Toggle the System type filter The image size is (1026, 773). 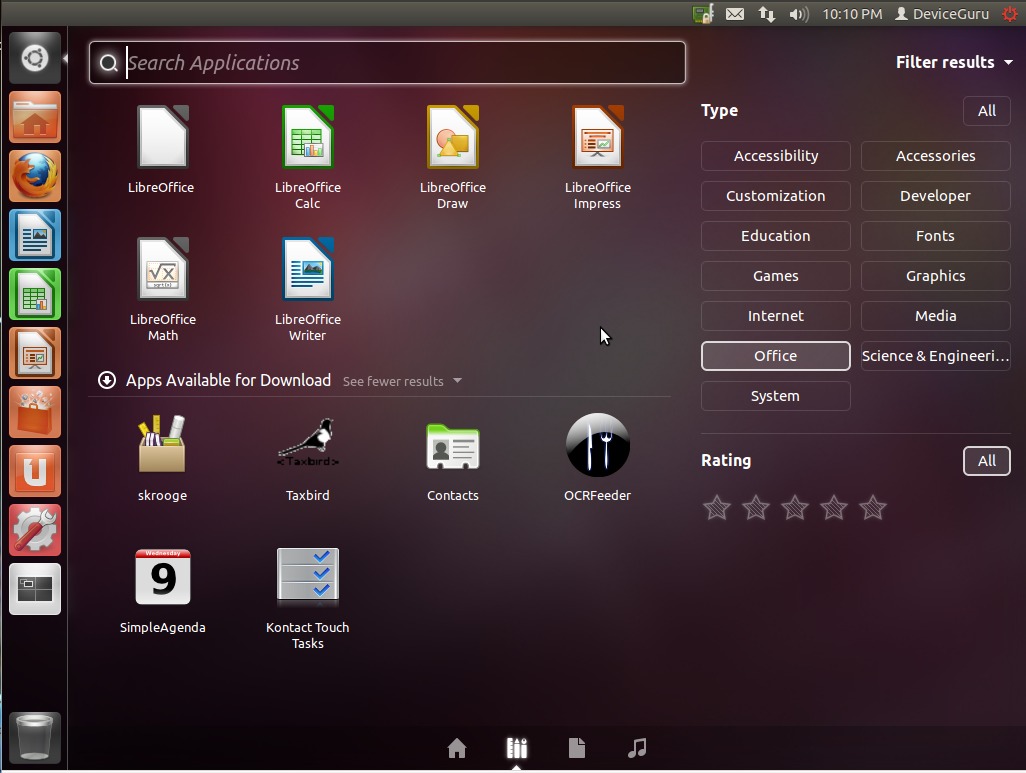[x=775, y=395]
